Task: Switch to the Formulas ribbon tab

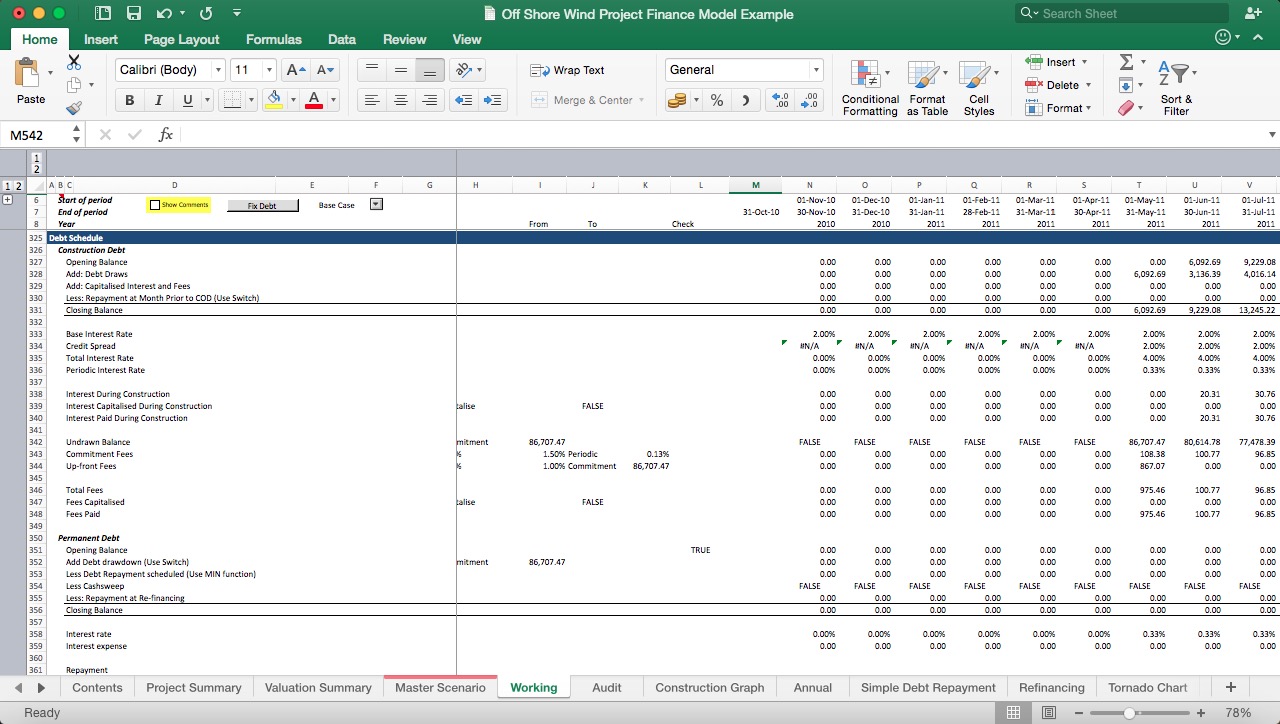Action: click(x=273, y=39)
